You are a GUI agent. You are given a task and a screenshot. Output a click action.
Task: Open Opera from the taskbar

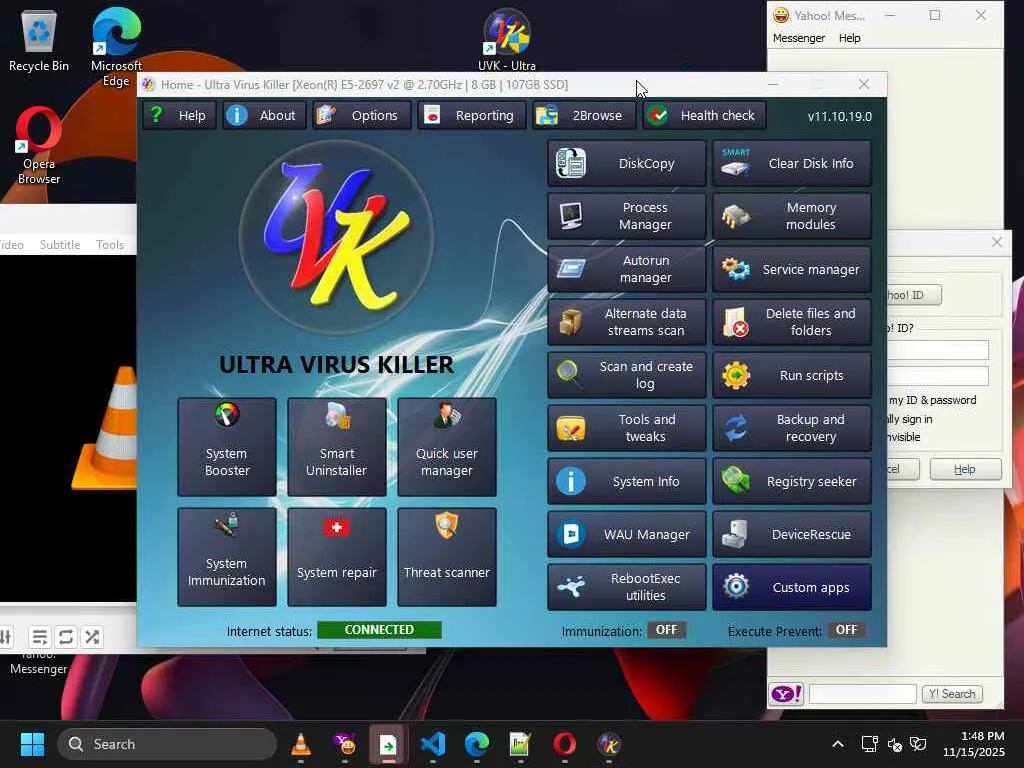pos(564,744)
